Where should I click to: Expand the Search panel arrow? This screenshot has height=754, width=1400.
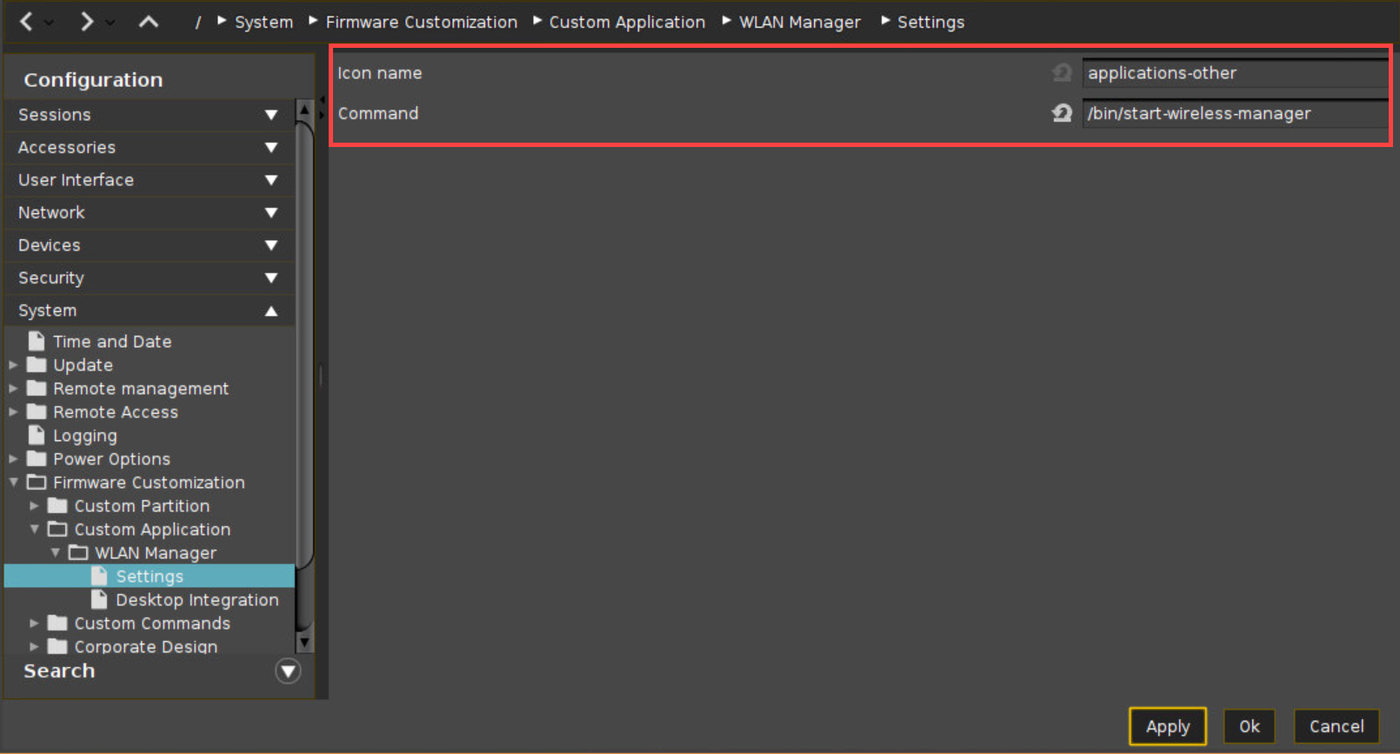click(x=288, y=671)
